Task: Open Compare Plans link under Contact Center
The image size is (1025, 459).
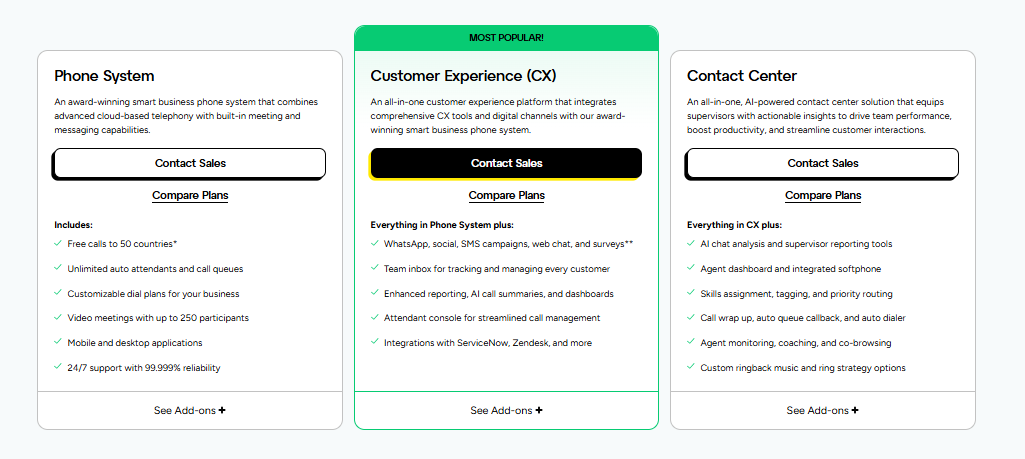Action: click(822, 195)
